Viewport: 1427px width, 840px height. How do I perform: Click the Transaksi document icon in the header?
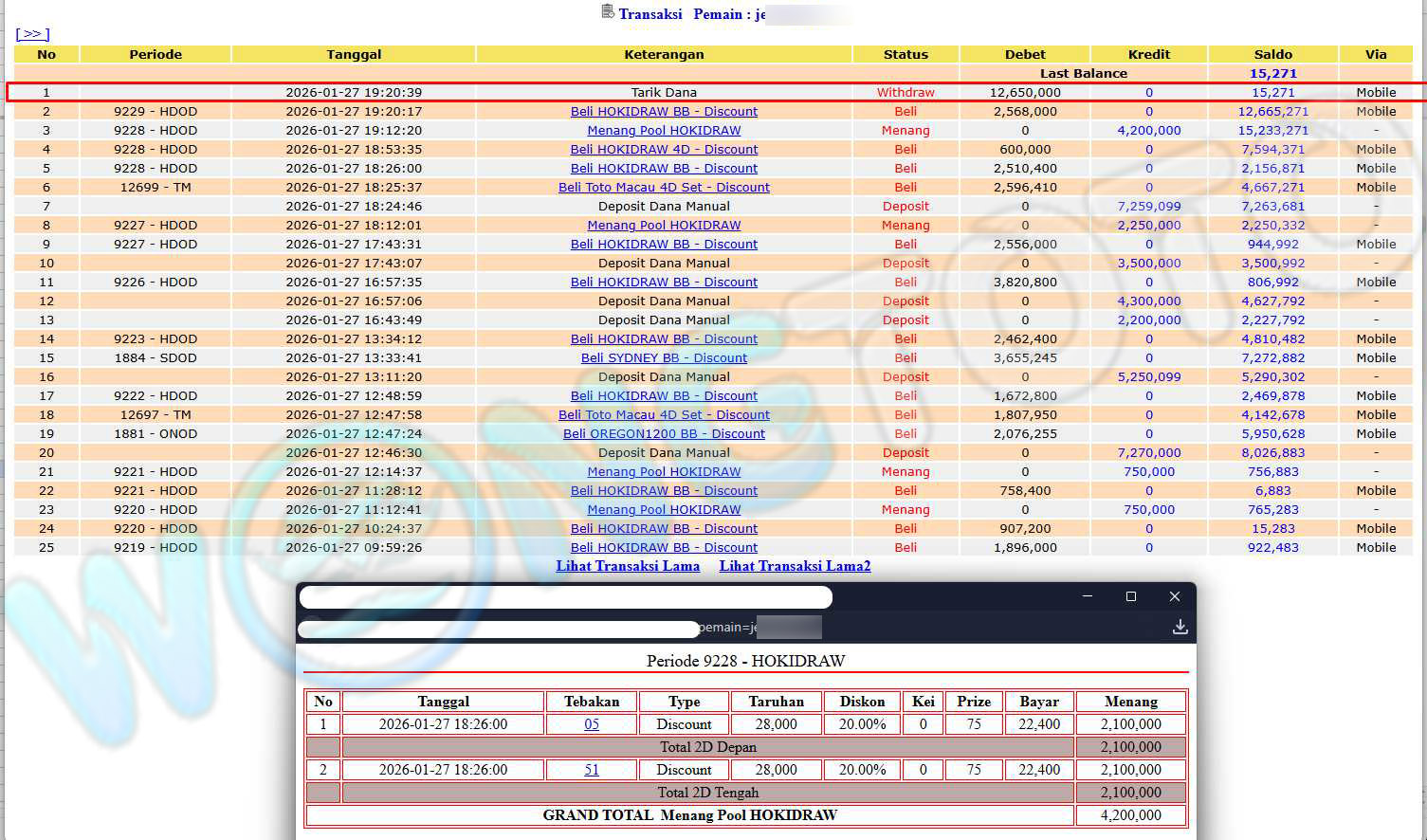(x=608, y=12)
